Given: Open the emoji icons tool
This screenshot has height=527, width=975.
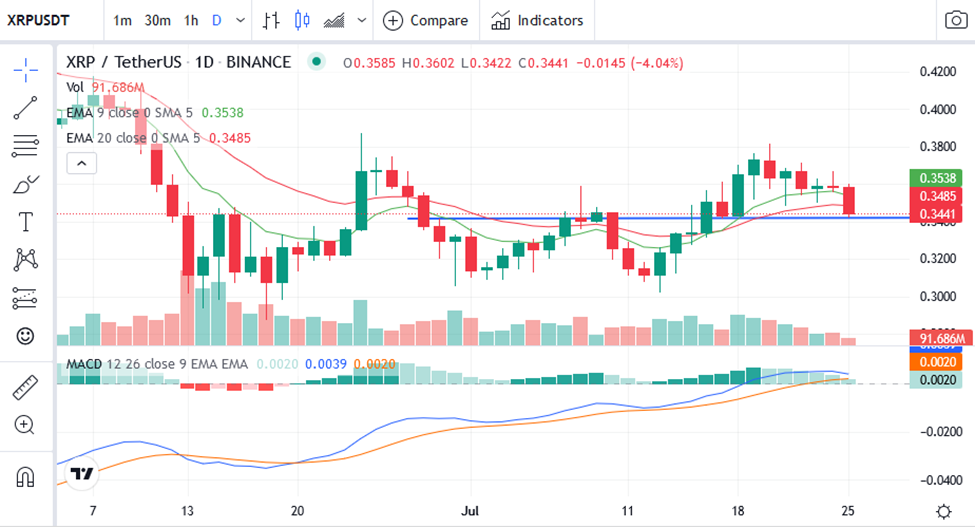Looking at the screenshot, I should point(25,336).
